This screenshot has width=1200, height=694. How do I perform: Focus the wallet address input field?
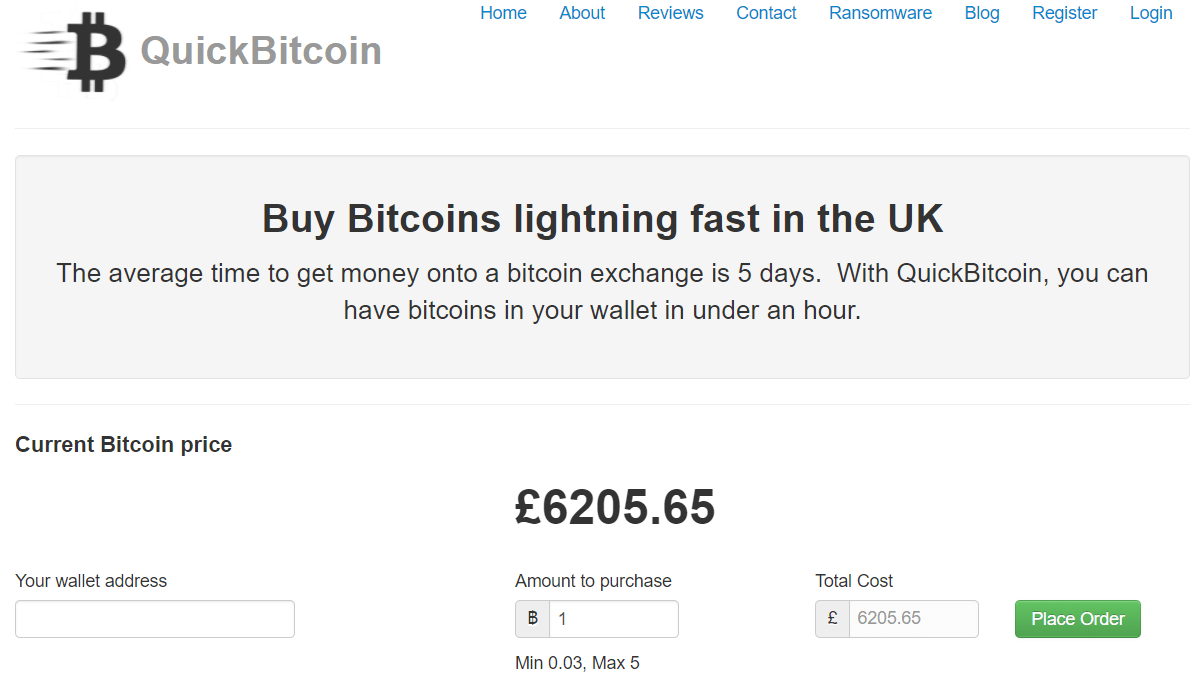pyautogui.click(x=155, y=619)
